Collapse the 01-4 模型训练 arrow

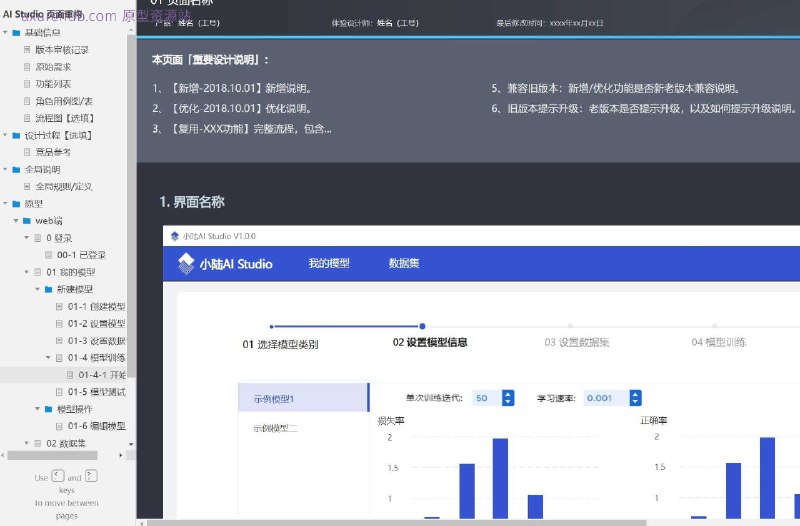[48, 357]
